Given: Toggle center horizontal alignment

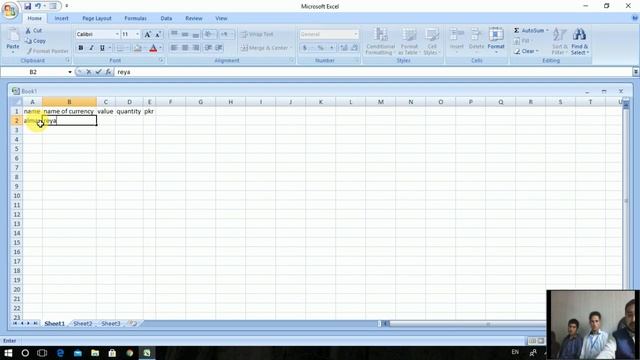Looking at the screenshot, I should (x=185, y=48).
